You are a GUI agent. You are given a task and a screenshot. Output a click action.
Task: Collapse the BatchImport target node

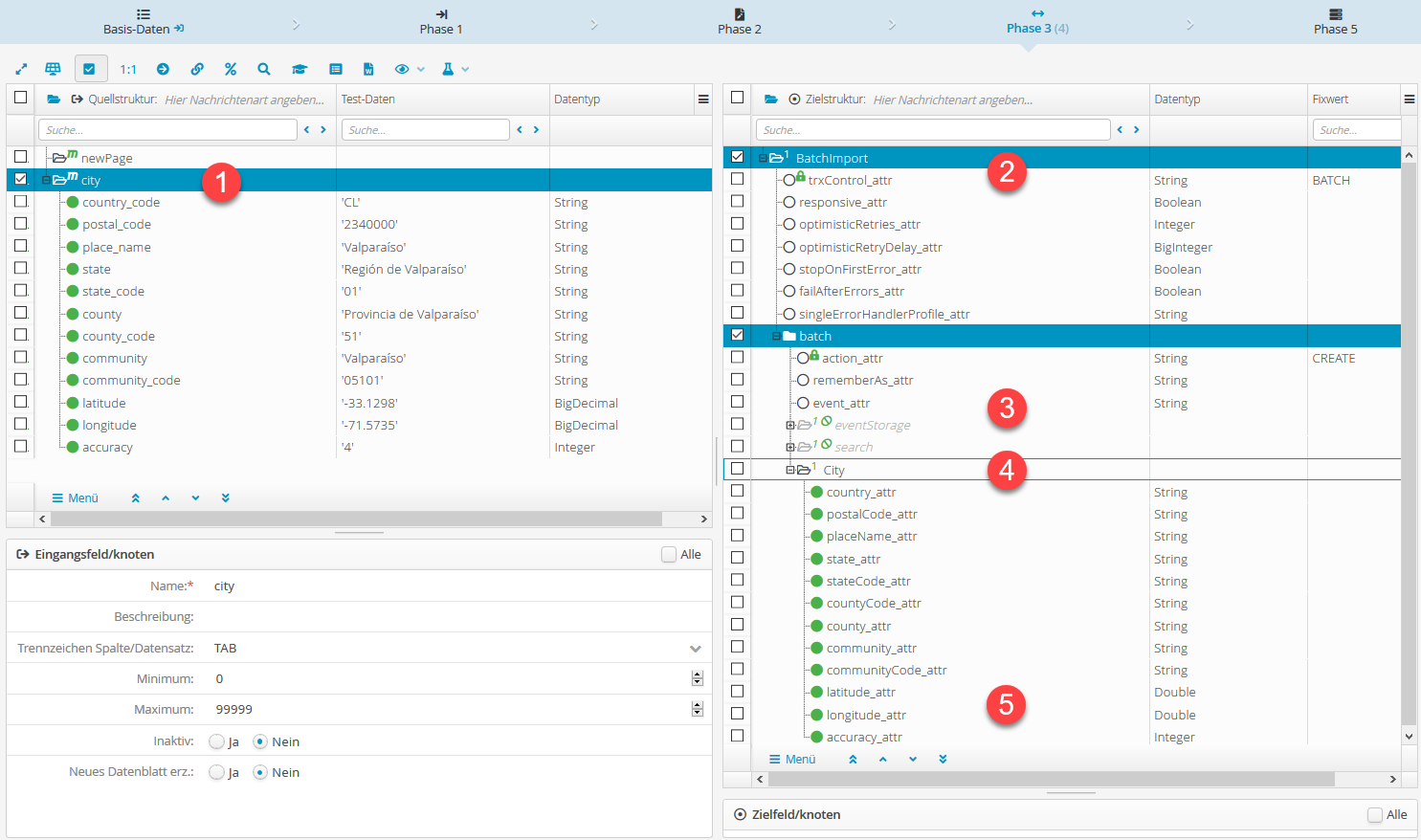763,158
